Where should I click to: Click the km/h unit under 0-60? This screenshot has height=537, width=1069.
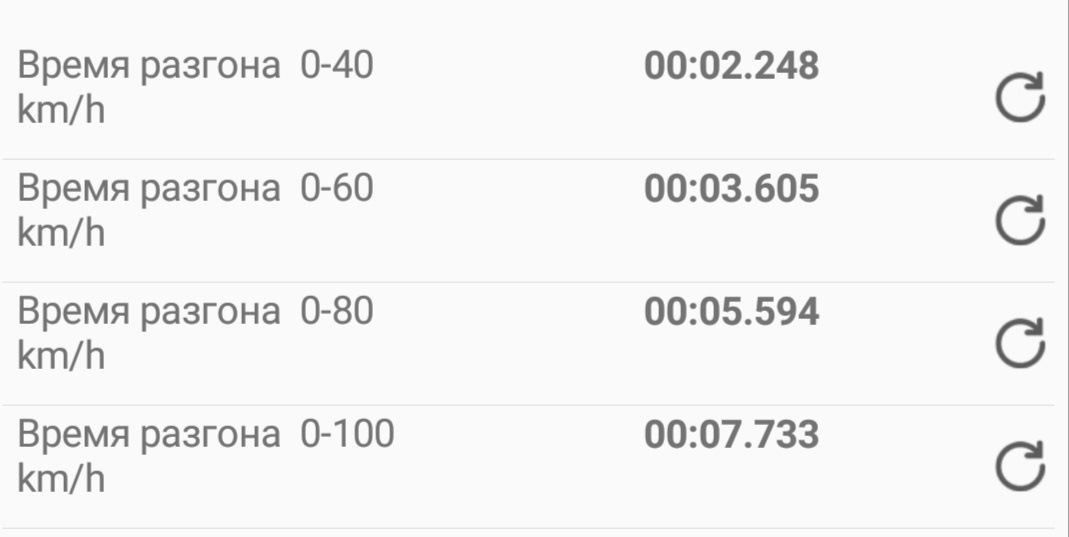coord(61,234)
